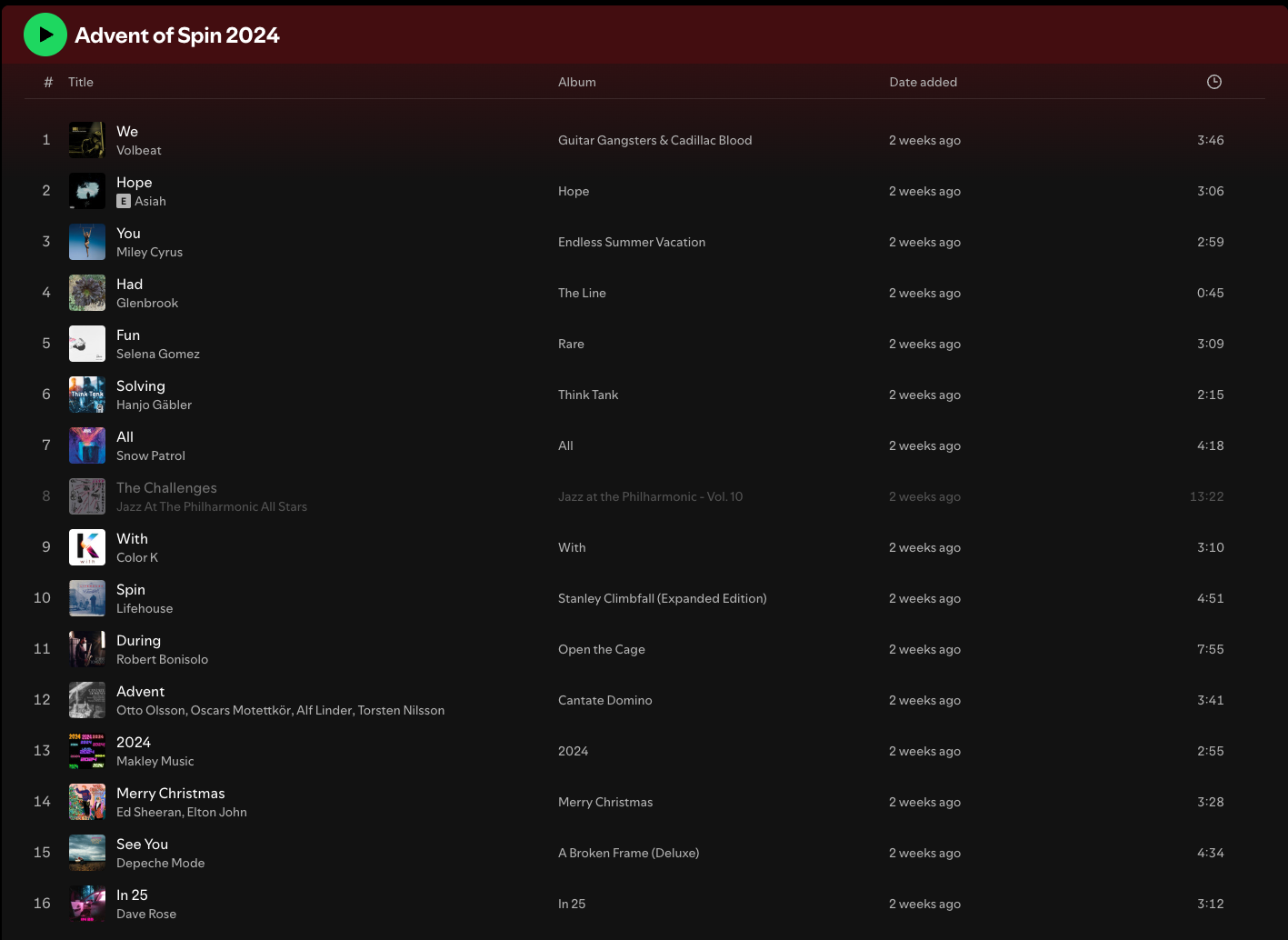Open artist Torsten Nilsson

click(402, 711)
